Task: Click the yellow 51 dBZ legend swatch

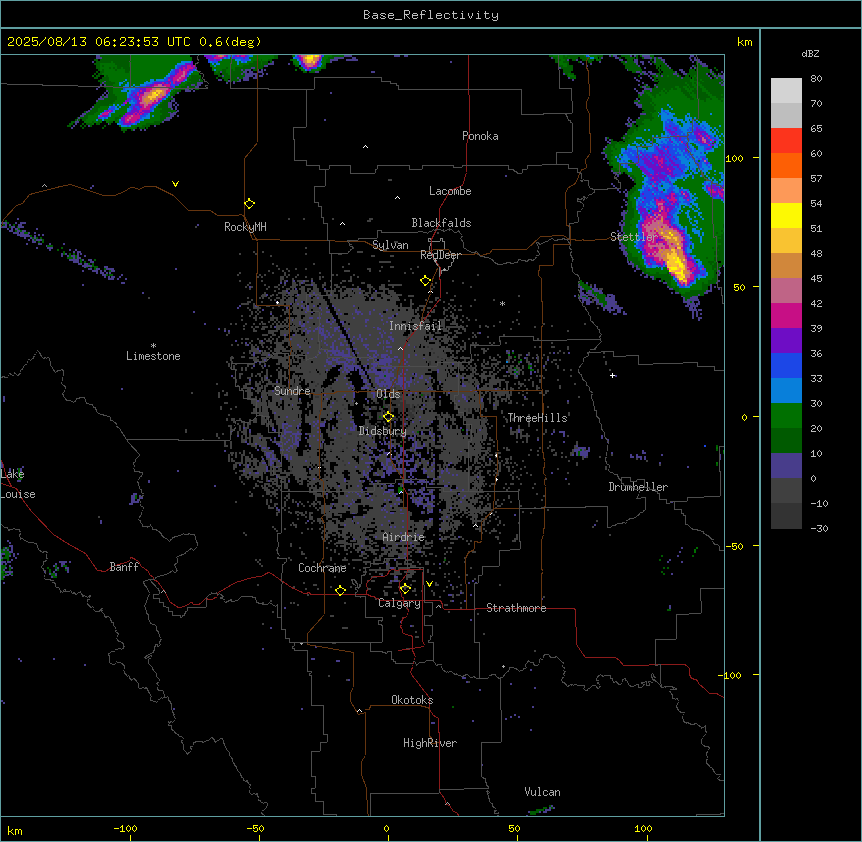Action: (x=786, y=215)
